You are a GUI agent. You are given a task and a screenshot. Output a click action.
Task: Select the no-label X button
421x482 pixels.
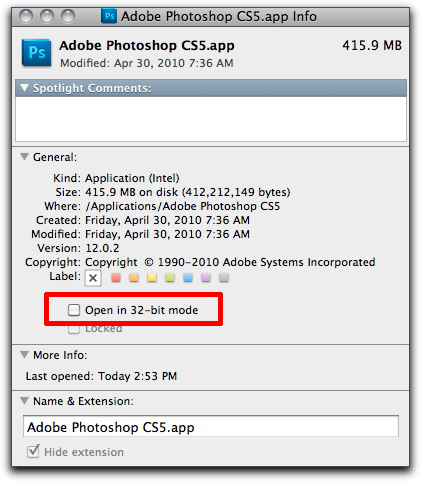click(x=93, y=278)
